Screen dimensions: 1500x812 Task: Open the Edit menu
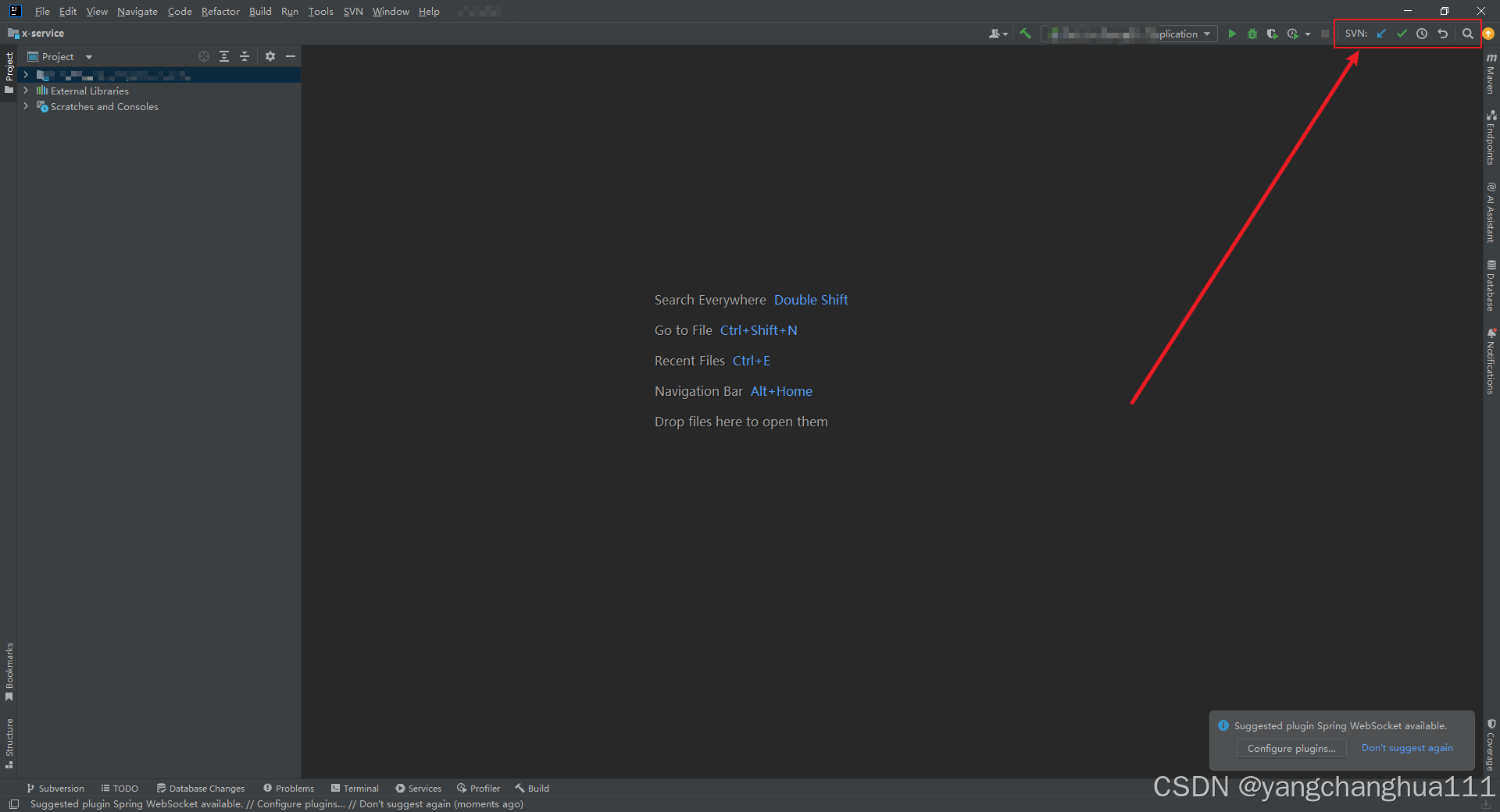pyautogui.click(x=68, y=11)
